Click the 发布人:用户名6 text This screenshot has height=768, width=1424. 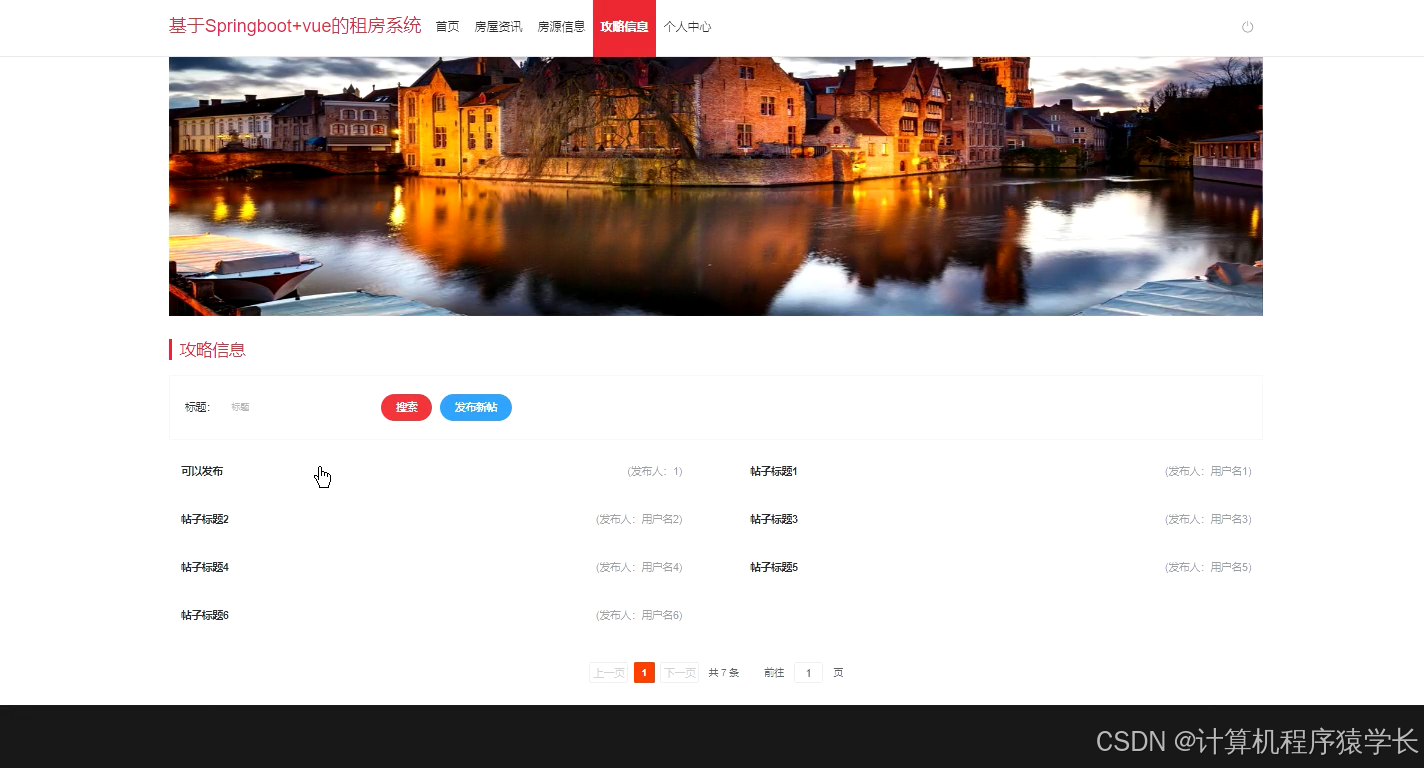pos(639,615)
